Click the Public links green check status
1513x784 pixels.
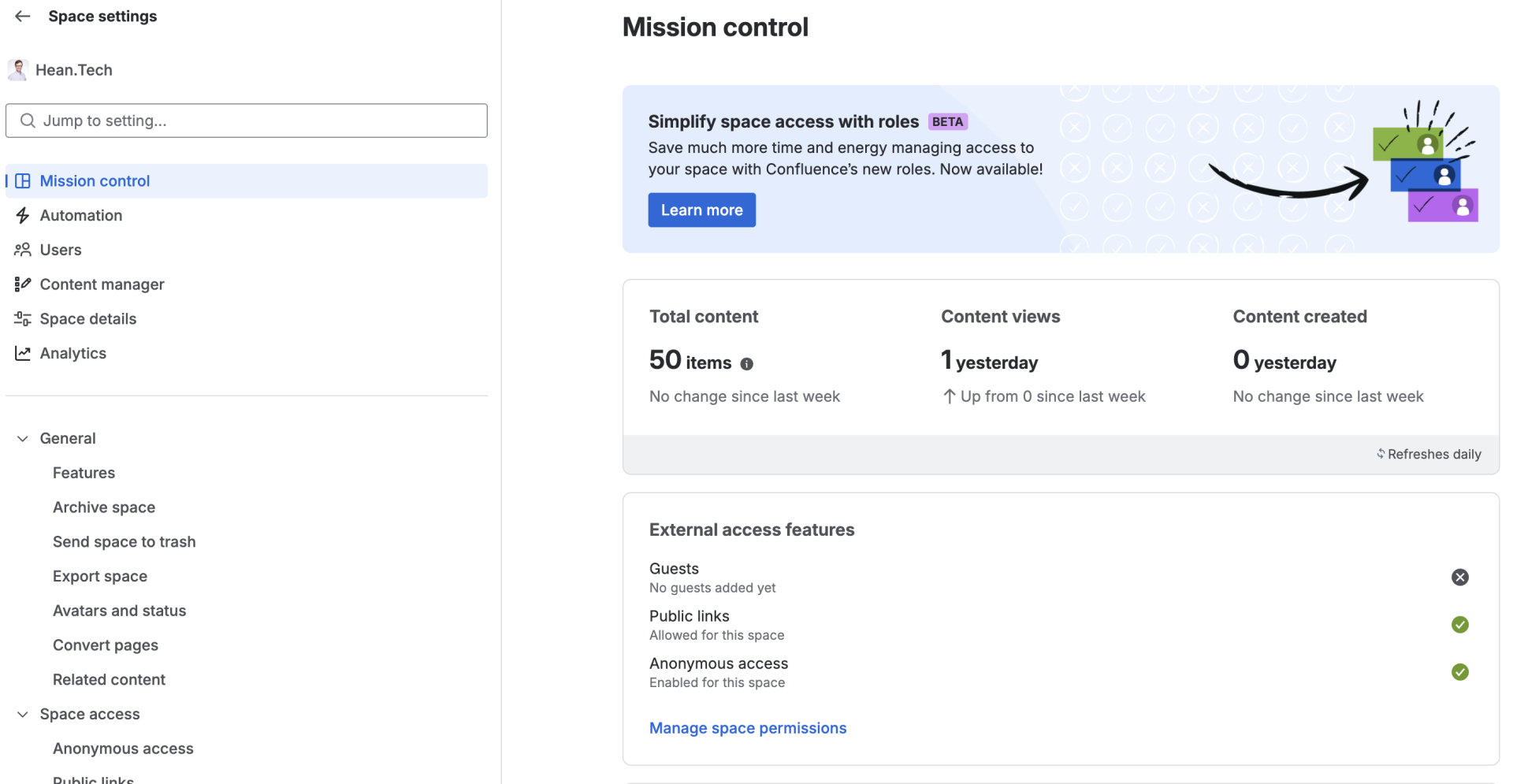coord(1459,625)
